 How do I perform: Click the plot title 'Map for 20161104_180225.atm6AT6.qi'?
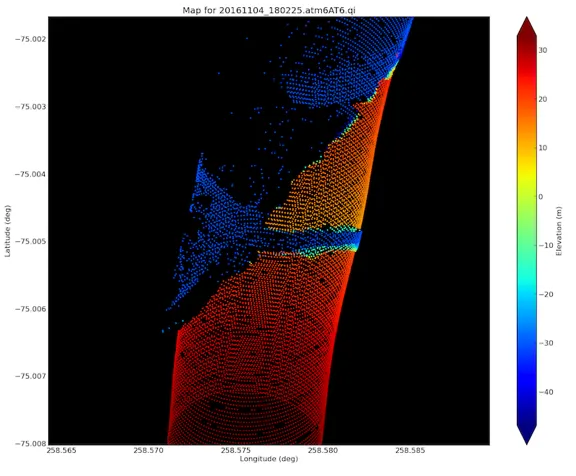click(x=269, y=10)
